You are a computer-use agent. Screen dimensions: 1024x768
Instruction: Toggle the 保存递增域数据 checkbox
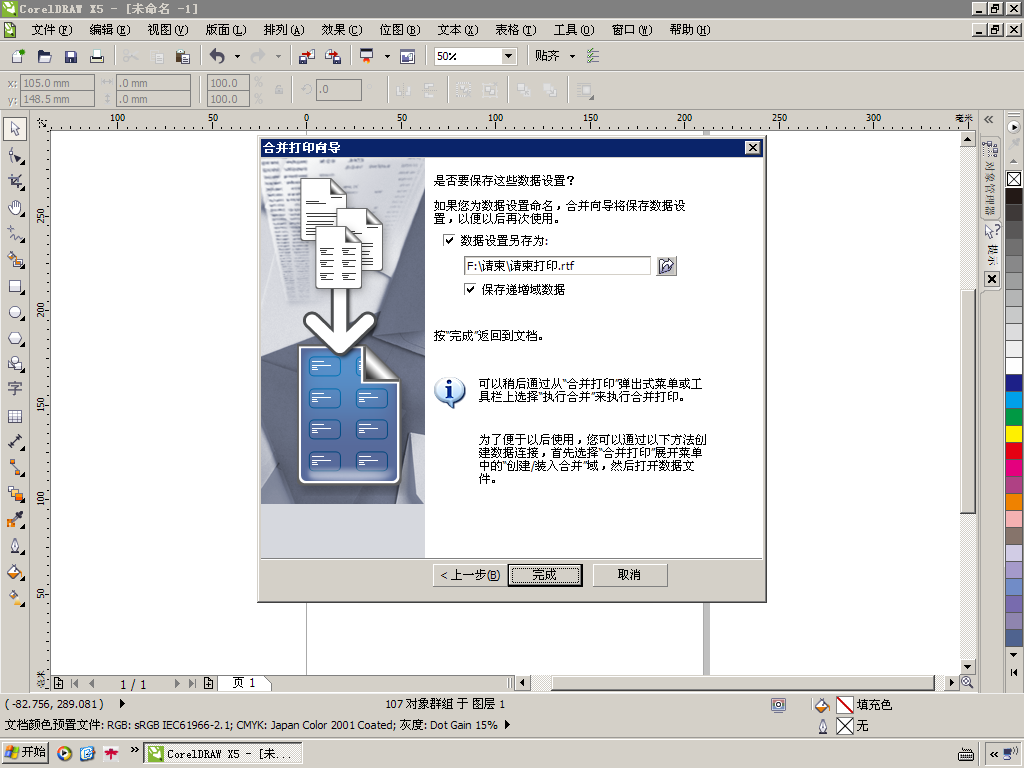470,289
